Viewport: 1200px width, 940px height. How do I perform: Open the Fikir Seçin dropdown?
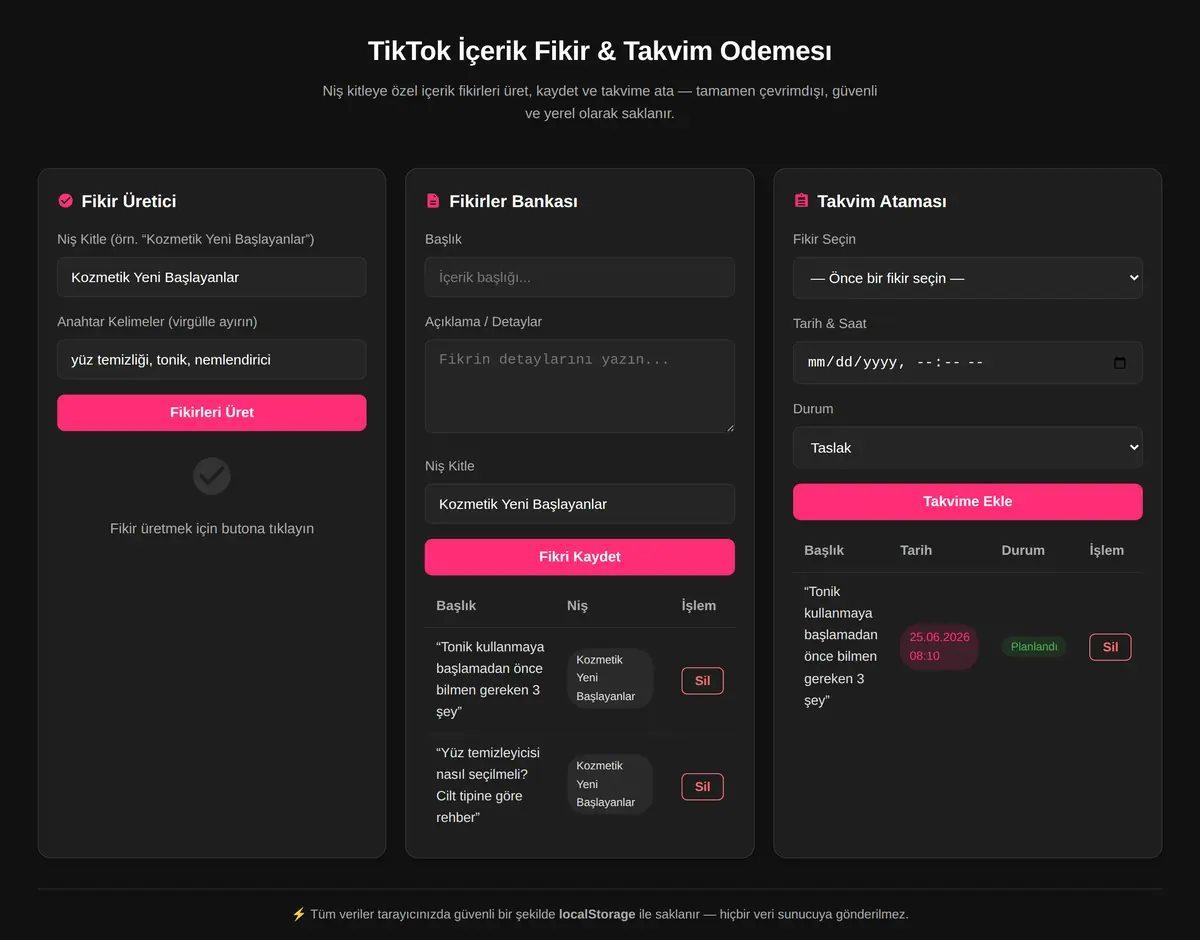[x=968, y=278]
